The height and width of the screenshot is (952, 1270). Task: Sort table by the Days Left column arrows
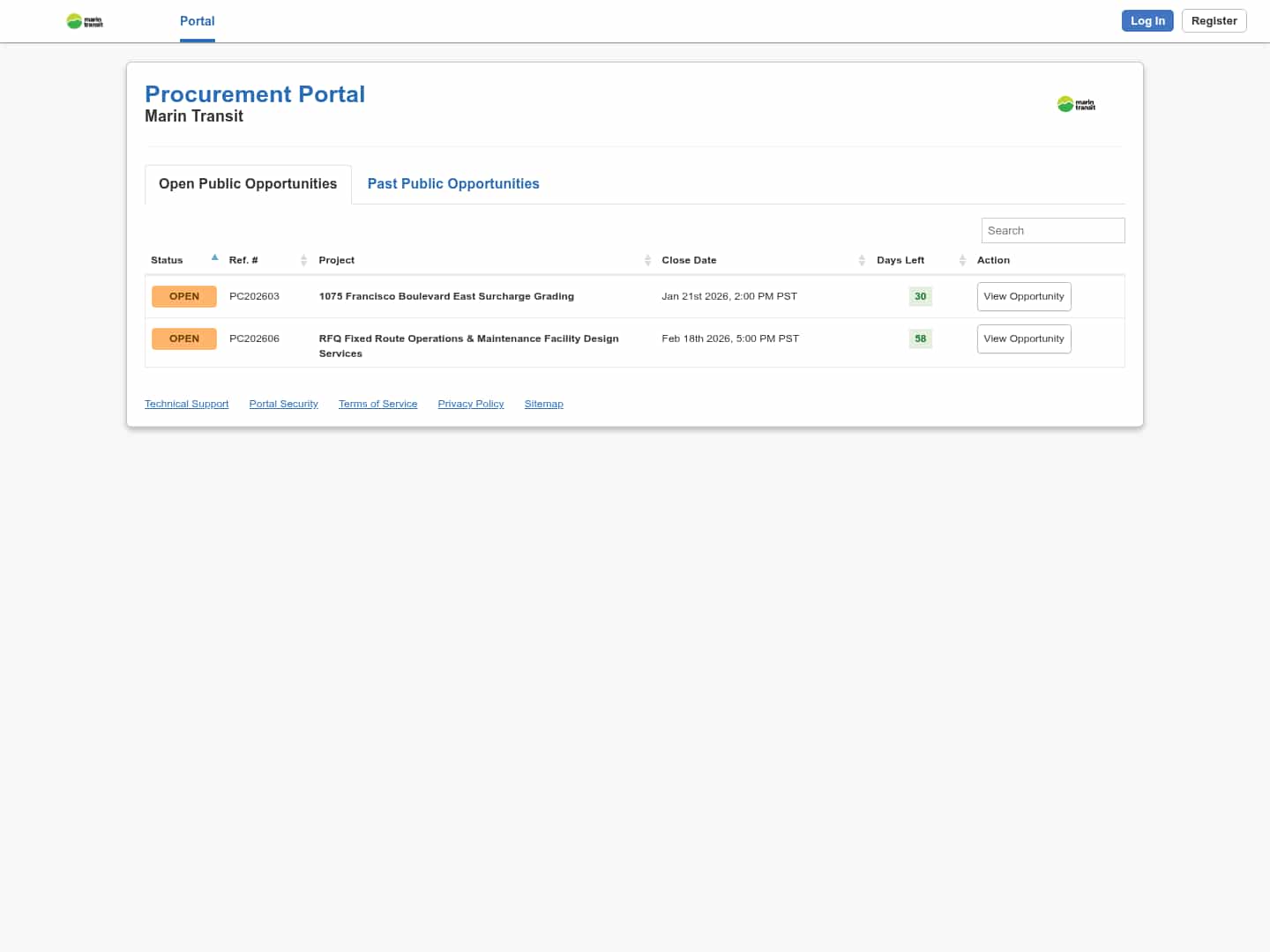[x=962, y=260]
